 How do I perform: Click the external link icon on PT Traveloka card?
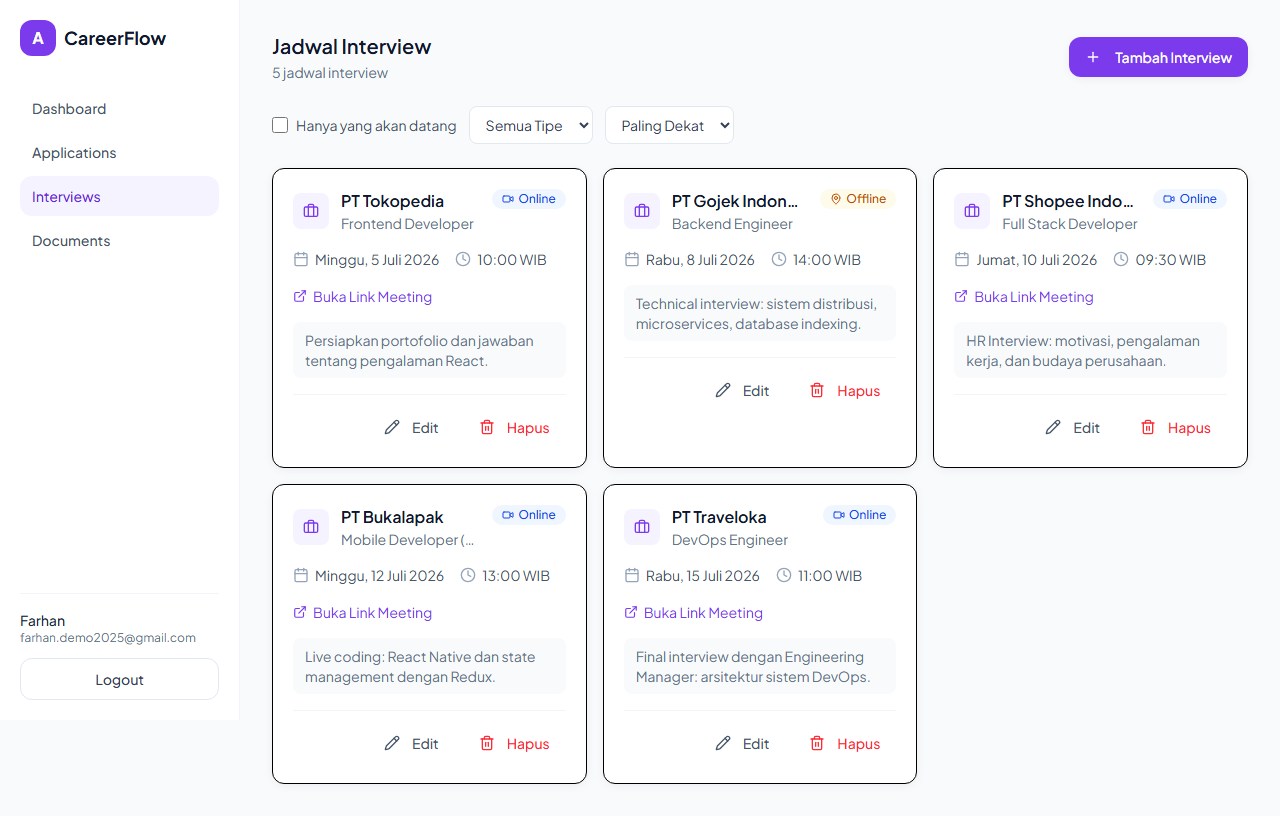[631, 612]
